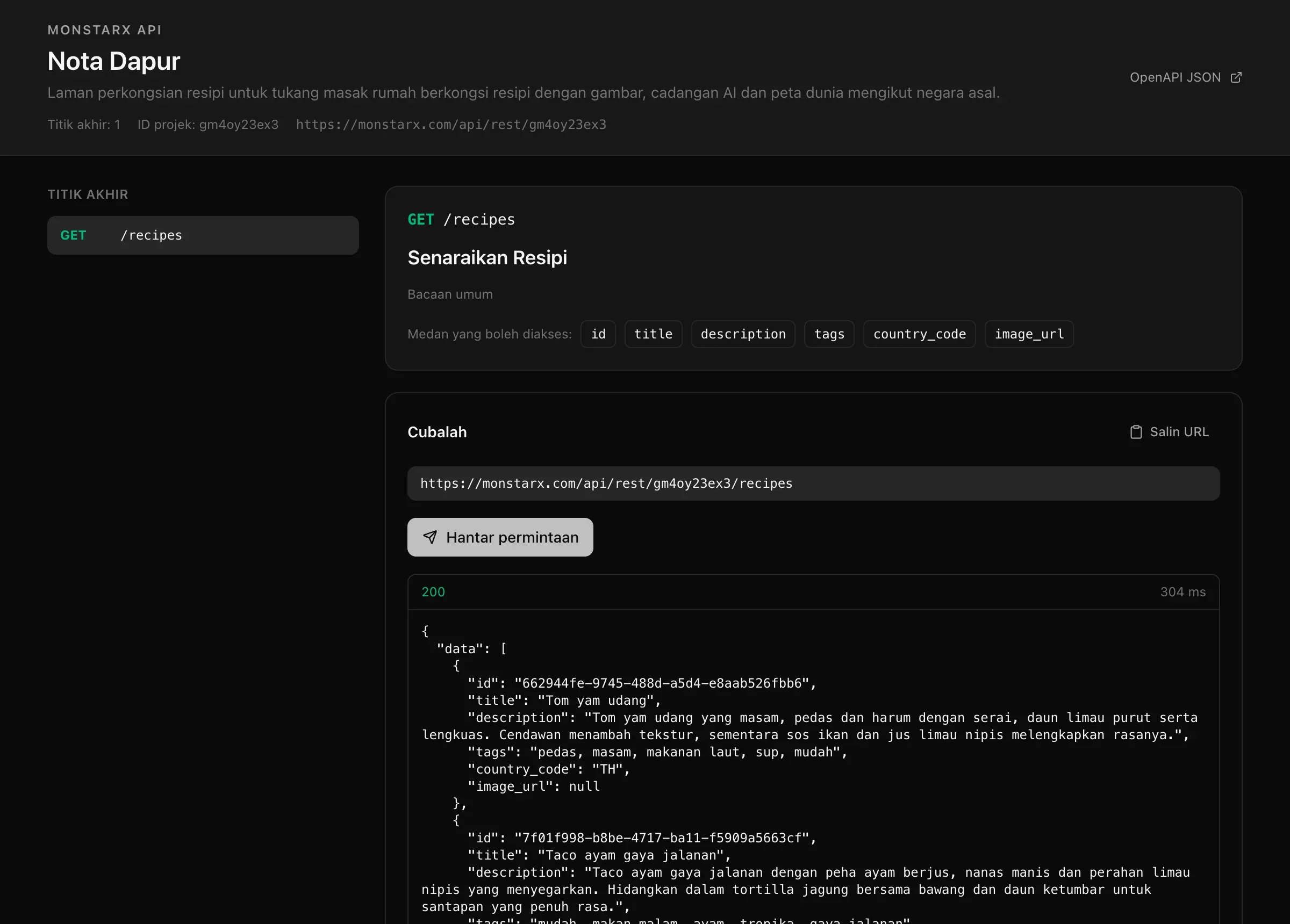The width and height of the screenshot is (1290, 924).
Task: Click the 'image_url' field chip
Action: click(x=1029, y=334)
